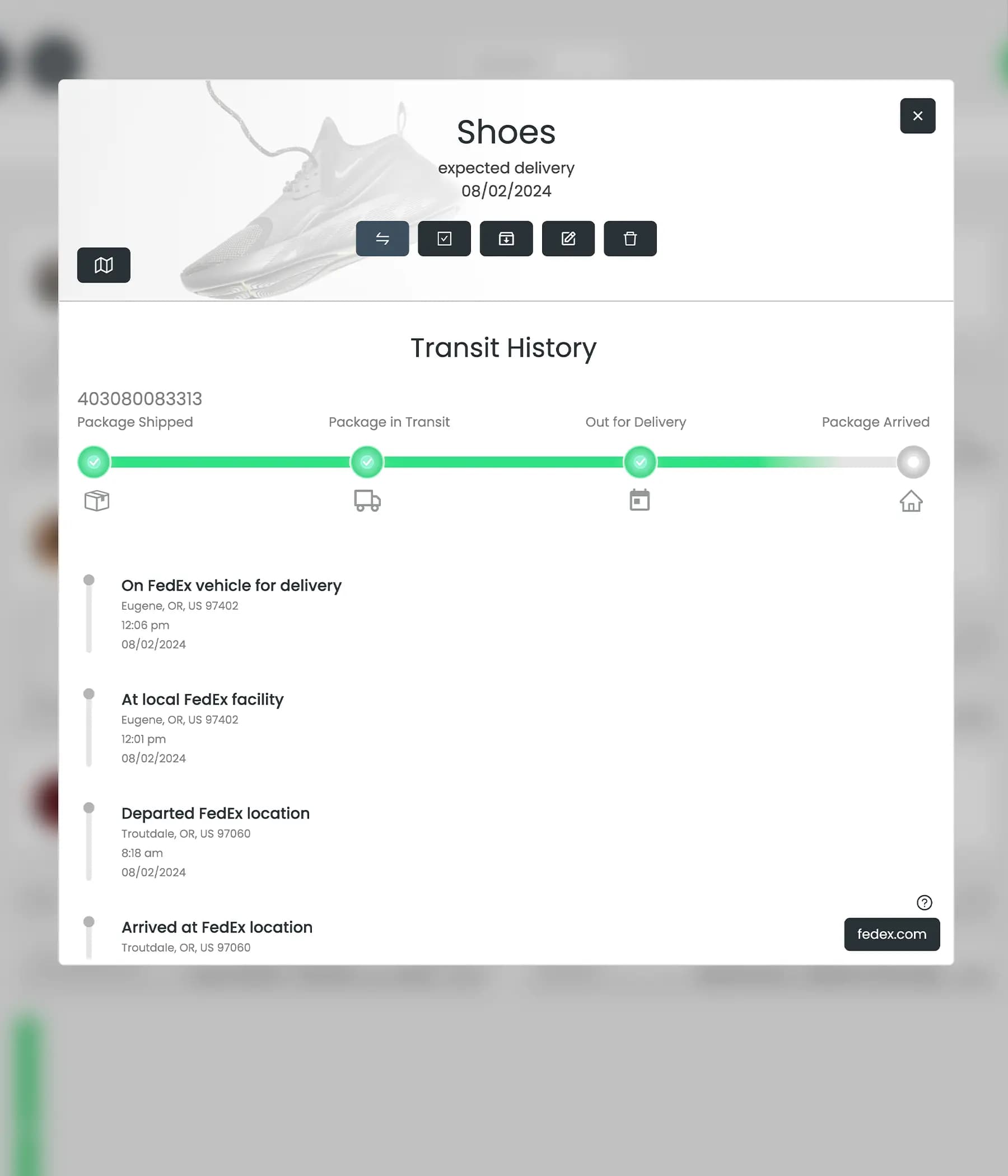Archive the Shoes package
Image resolution: width=1008 pixels, height=1176 pixels.
[x=506, y=239]
